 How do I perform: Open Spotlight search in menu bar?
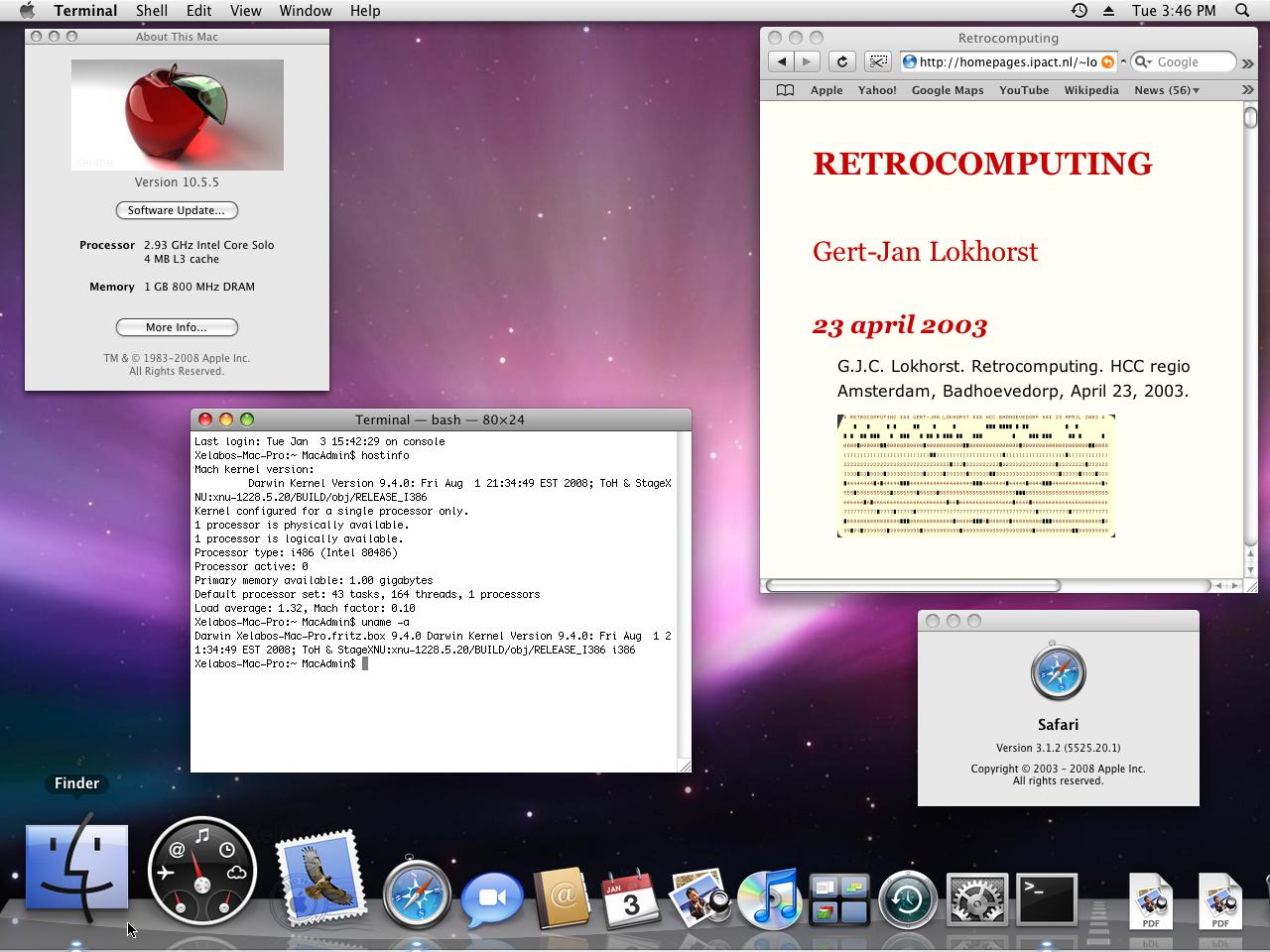pos(1242,11)
